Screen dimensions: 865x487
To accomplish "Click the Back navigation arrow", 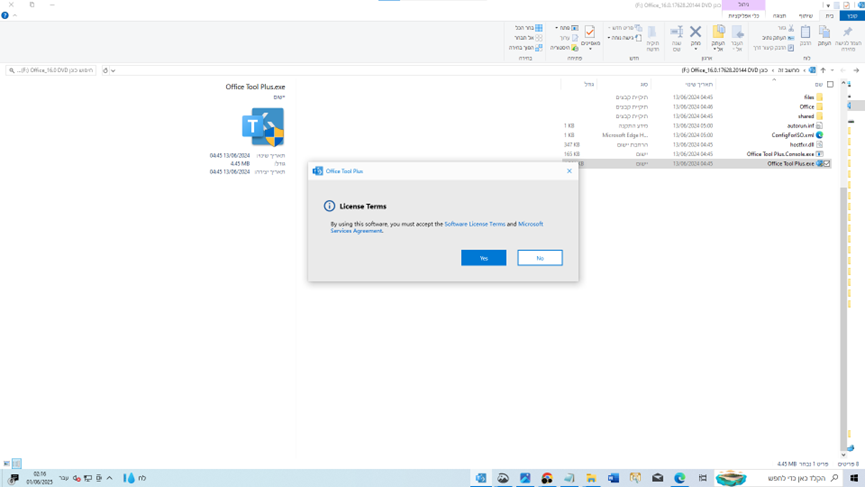I will coord(856,70).
